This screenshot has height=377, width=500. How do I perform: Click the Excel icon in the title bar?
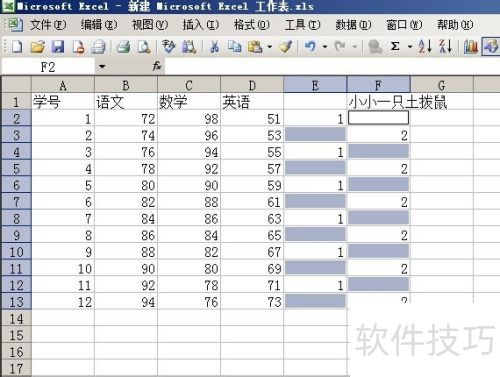[x=8, y=6]
